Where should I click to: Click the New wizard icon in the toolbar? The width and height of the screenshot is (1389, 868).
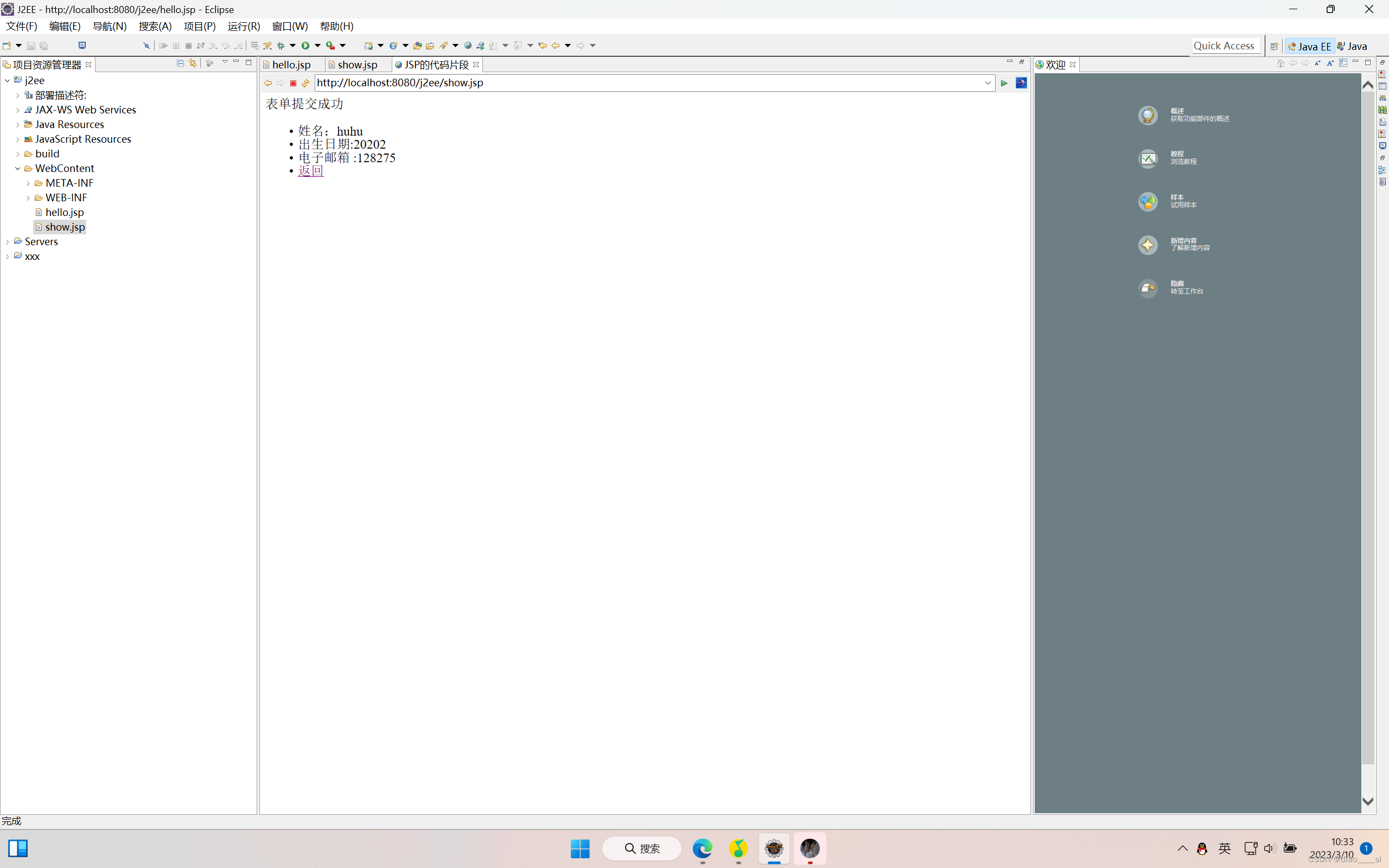click(7, 46)
